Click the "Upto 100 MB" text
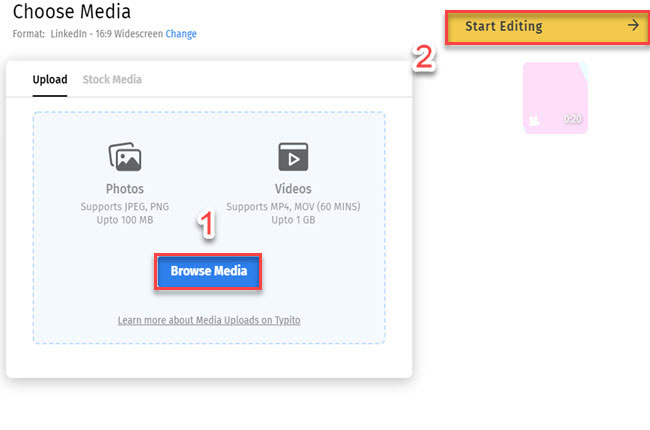 tap(125, 220)
